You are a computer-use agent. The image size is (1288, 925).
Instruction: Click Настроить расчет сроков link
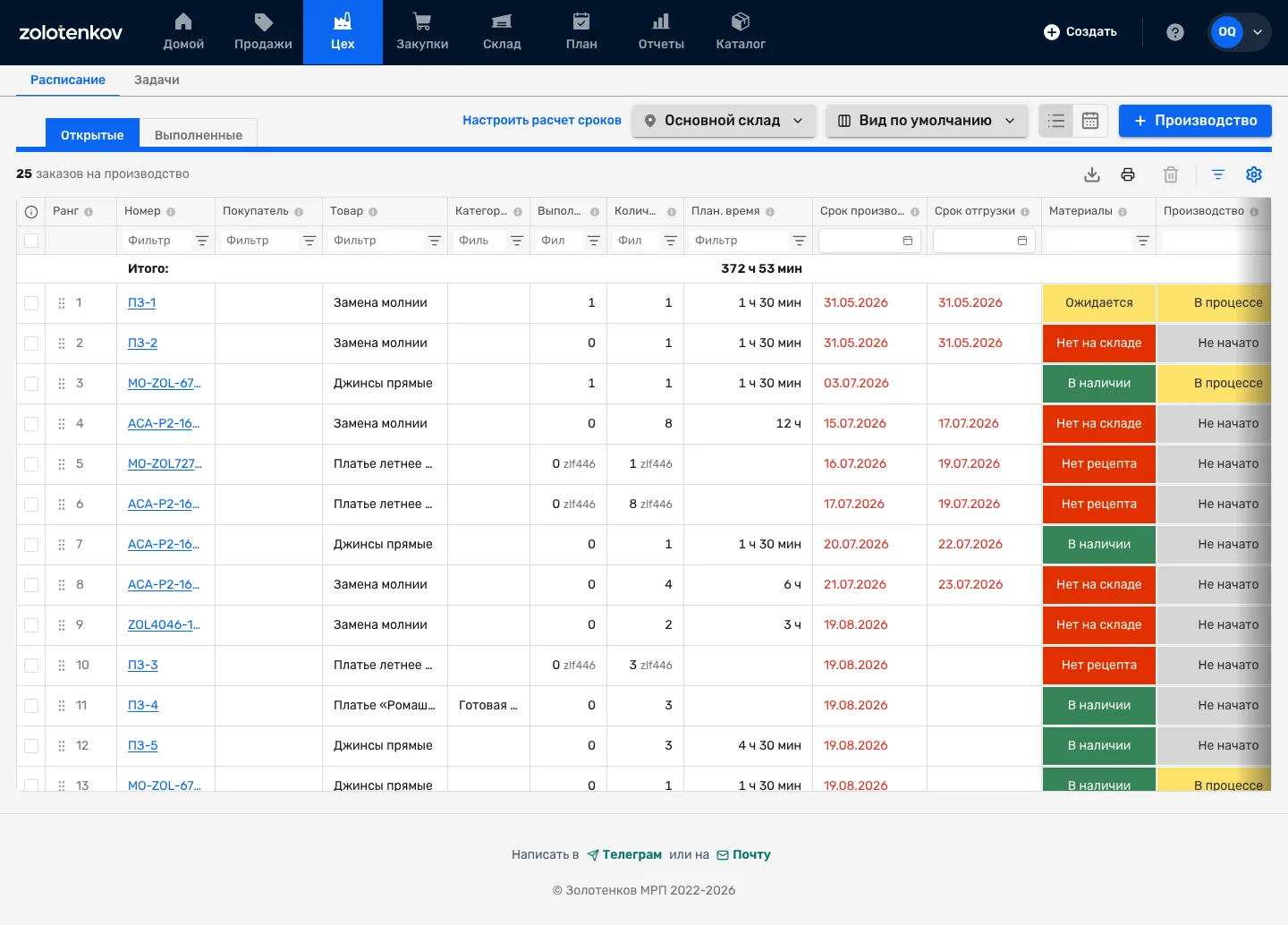point(542,120)
